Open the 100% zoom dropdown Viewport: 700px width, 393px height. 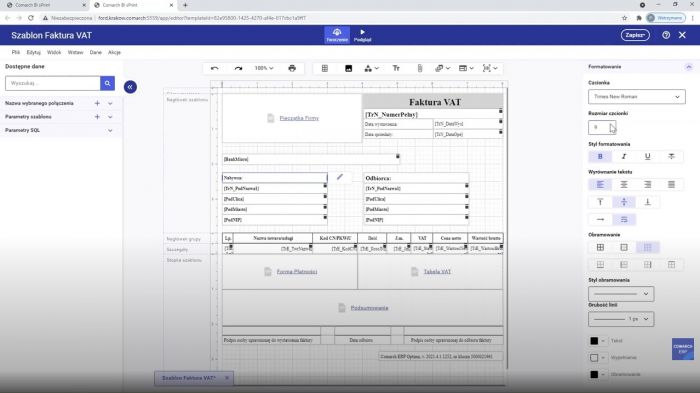[x=264, y=68]
